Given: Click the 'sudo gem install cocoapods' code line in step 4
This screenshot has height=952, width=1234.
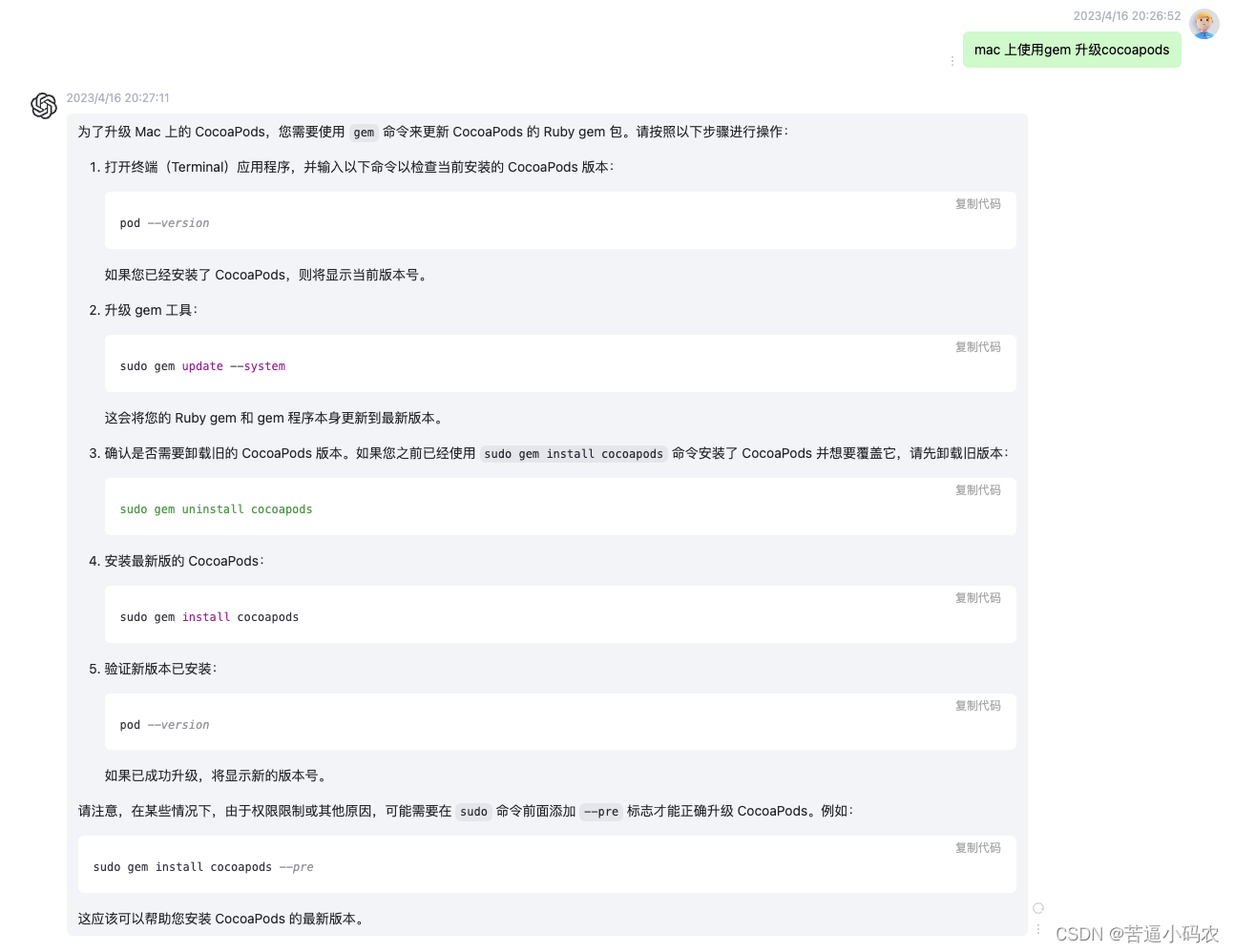Looking at the screenshot, I should tap(209, 617).
